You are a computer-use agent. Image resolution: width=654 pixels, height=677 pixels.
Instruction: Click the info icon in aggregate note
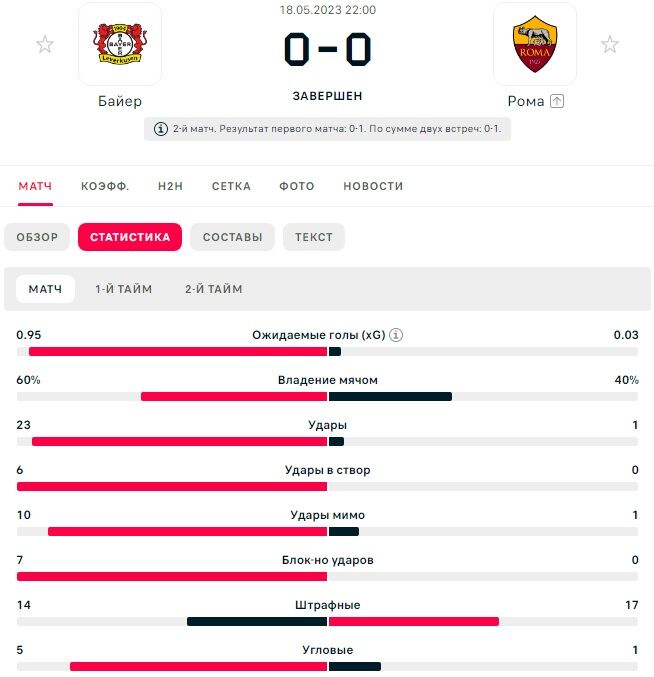point(161,129)
